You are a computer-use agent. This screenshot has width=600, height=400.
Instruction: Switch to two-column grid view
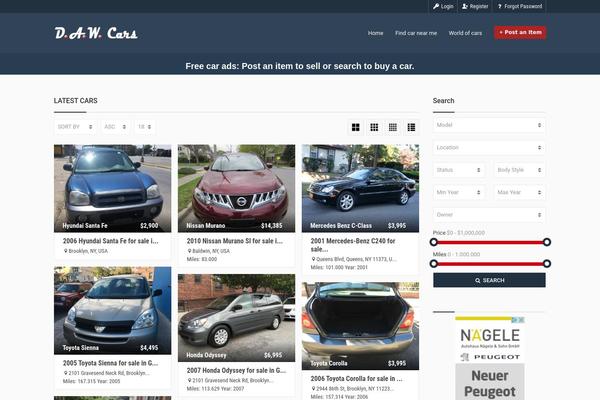[355, 127]
